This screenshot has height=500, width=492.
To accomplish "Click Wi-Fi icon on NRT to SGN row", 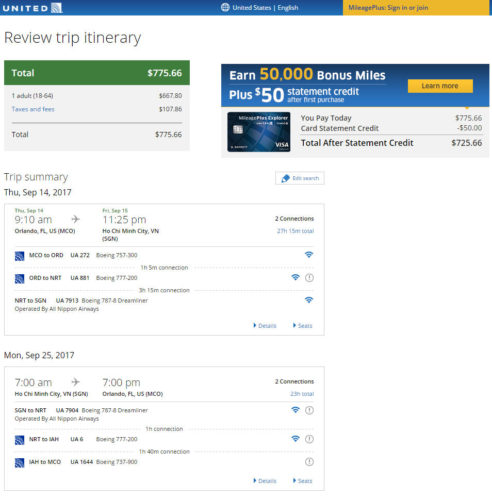I will (x=309, y=300).
